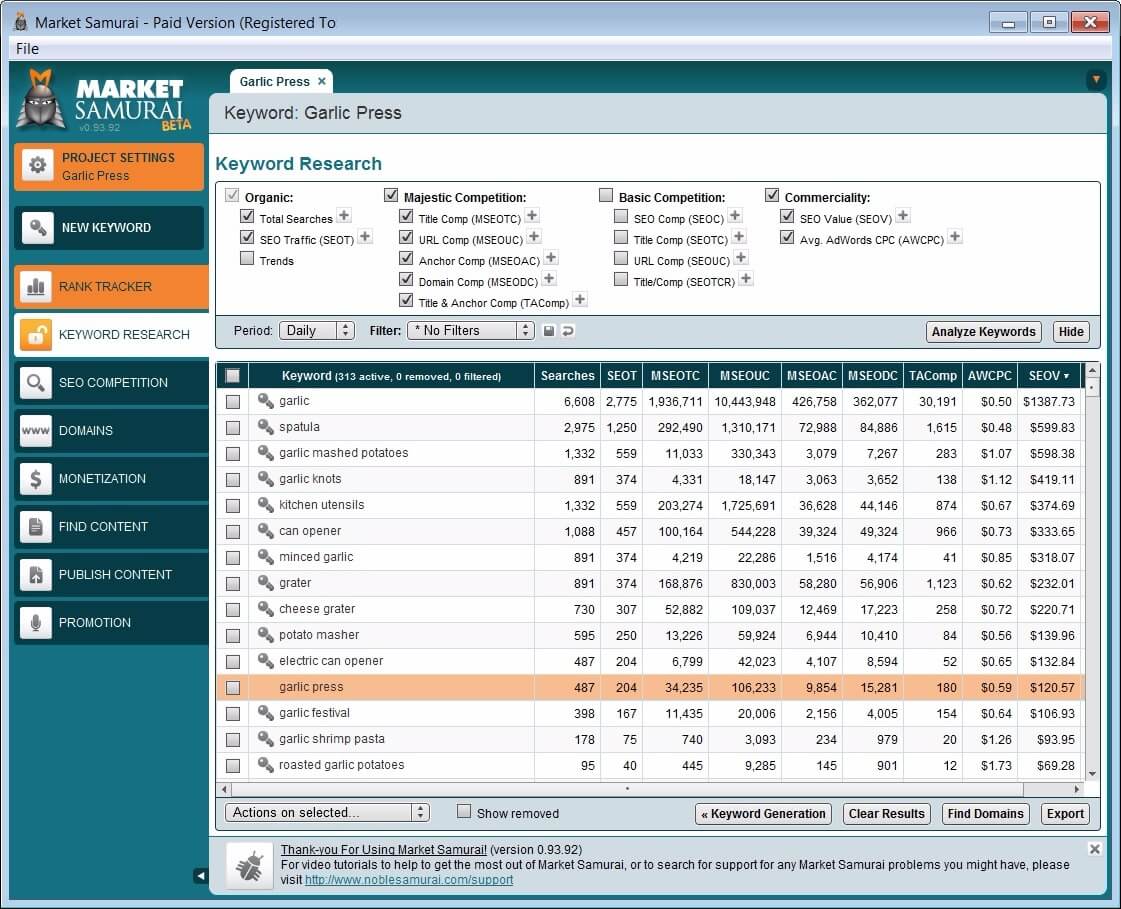Image resolution: width=1121 pixels, height=909 pixels.
Task: Collapse sidebar with the left arrow icon
Action: (x=201, y=875)
